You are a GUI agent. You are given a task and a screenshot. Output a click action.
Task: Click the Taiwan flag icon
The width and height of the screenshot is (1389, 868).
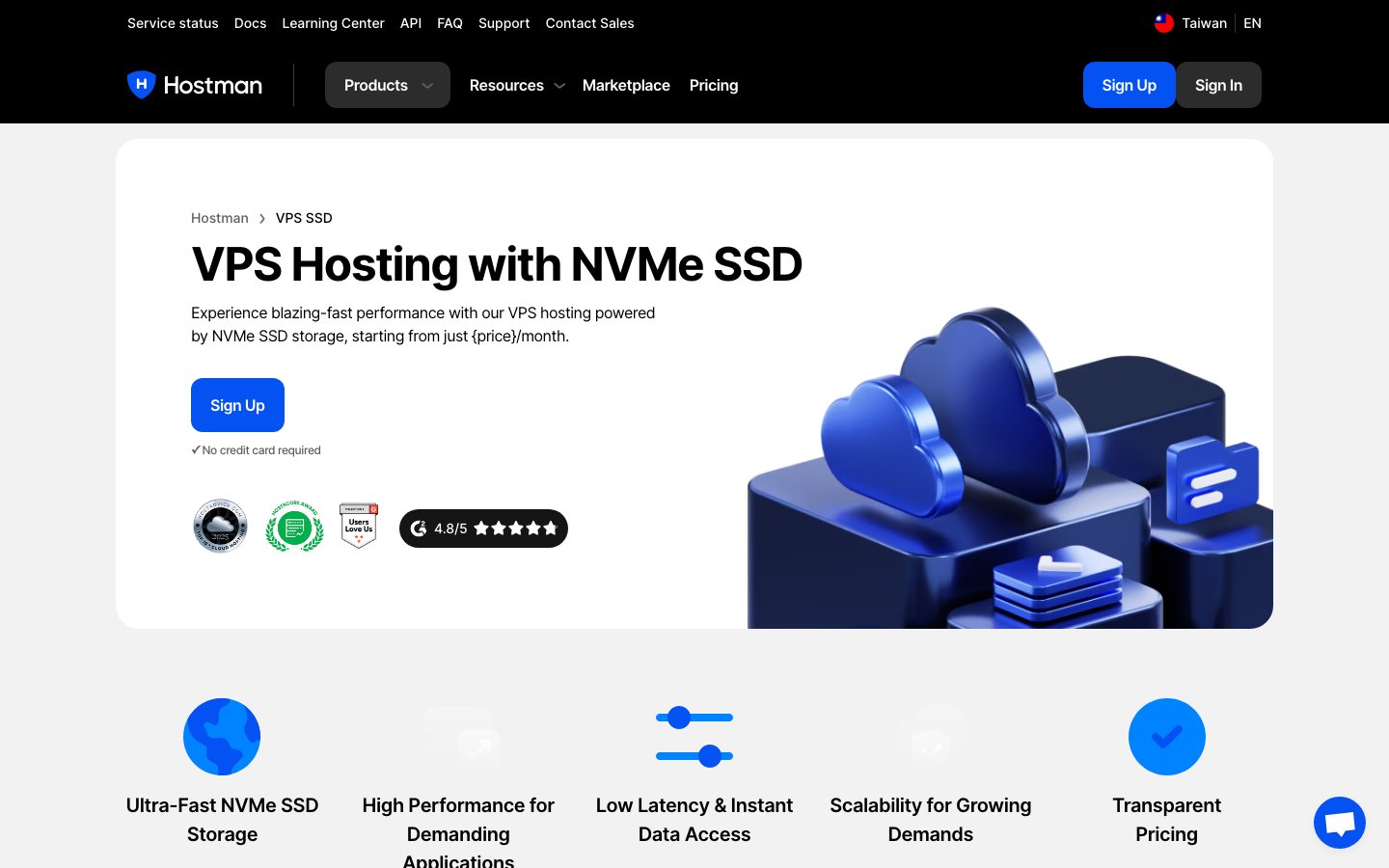1164,23
